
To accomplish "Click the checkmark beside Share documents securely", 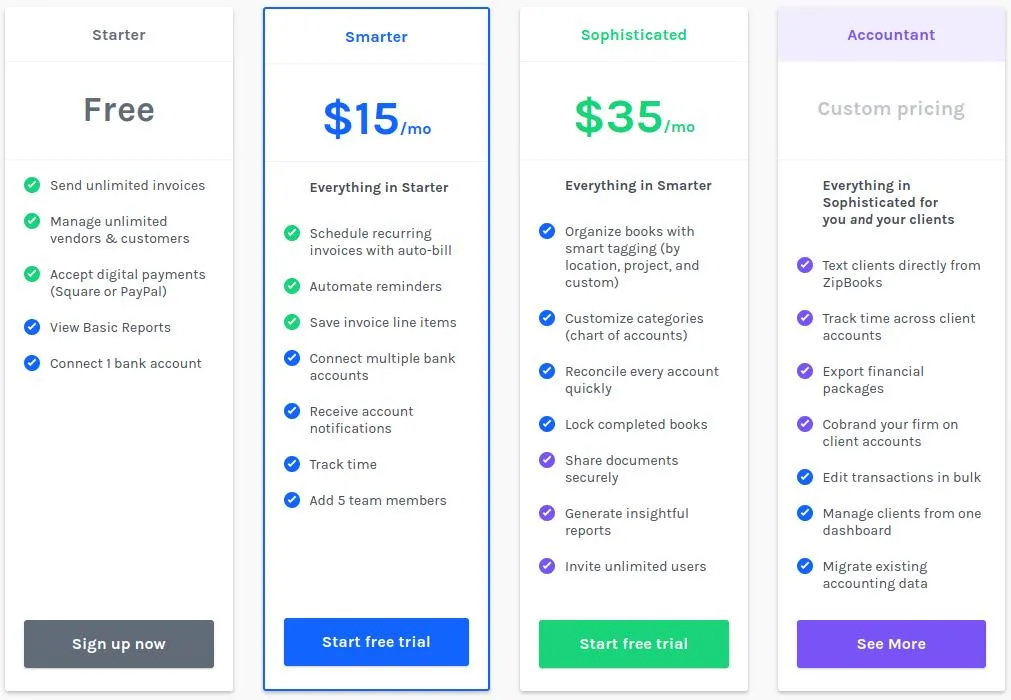I will [547, 460].
